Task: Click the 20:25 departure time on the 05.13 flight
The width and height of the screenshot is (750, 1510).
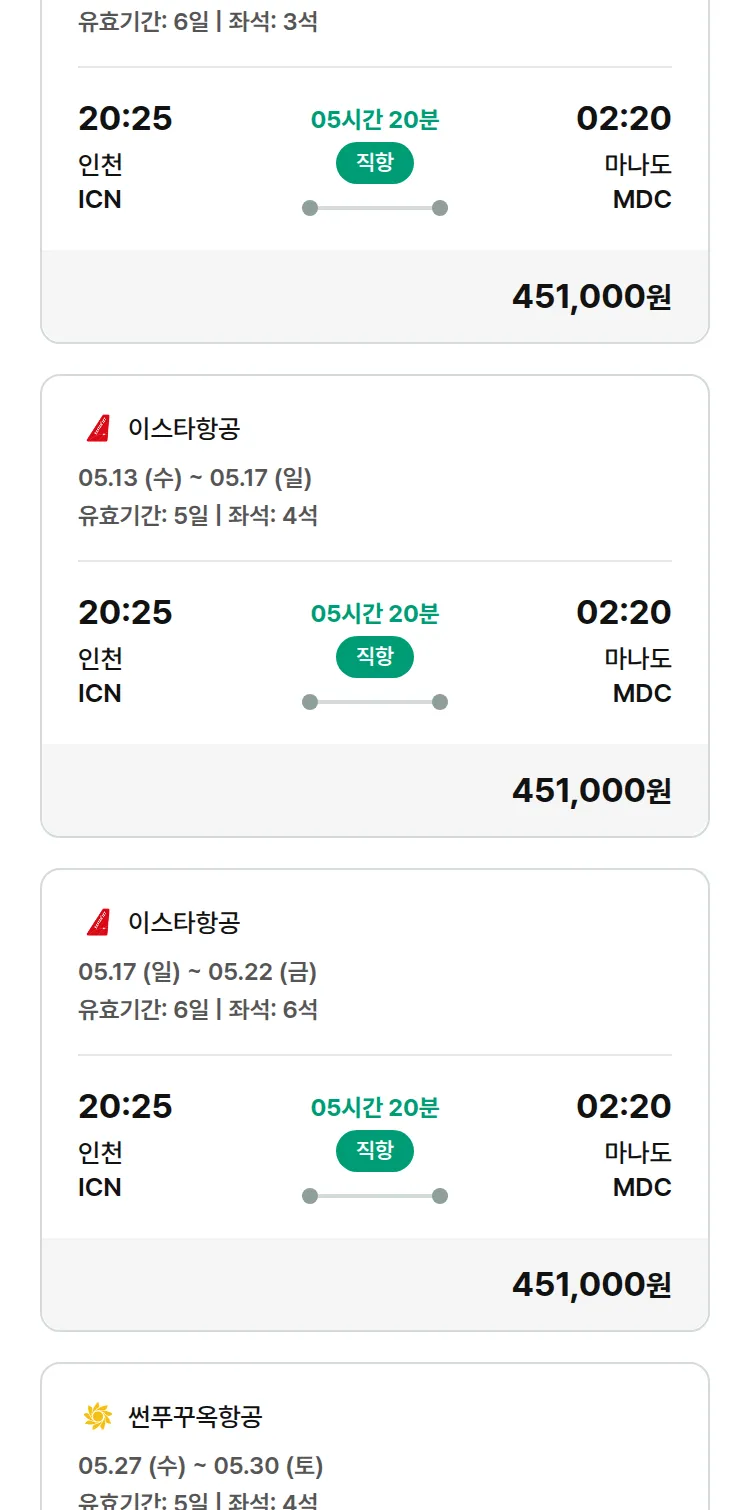Action: (x=125, y=612)
